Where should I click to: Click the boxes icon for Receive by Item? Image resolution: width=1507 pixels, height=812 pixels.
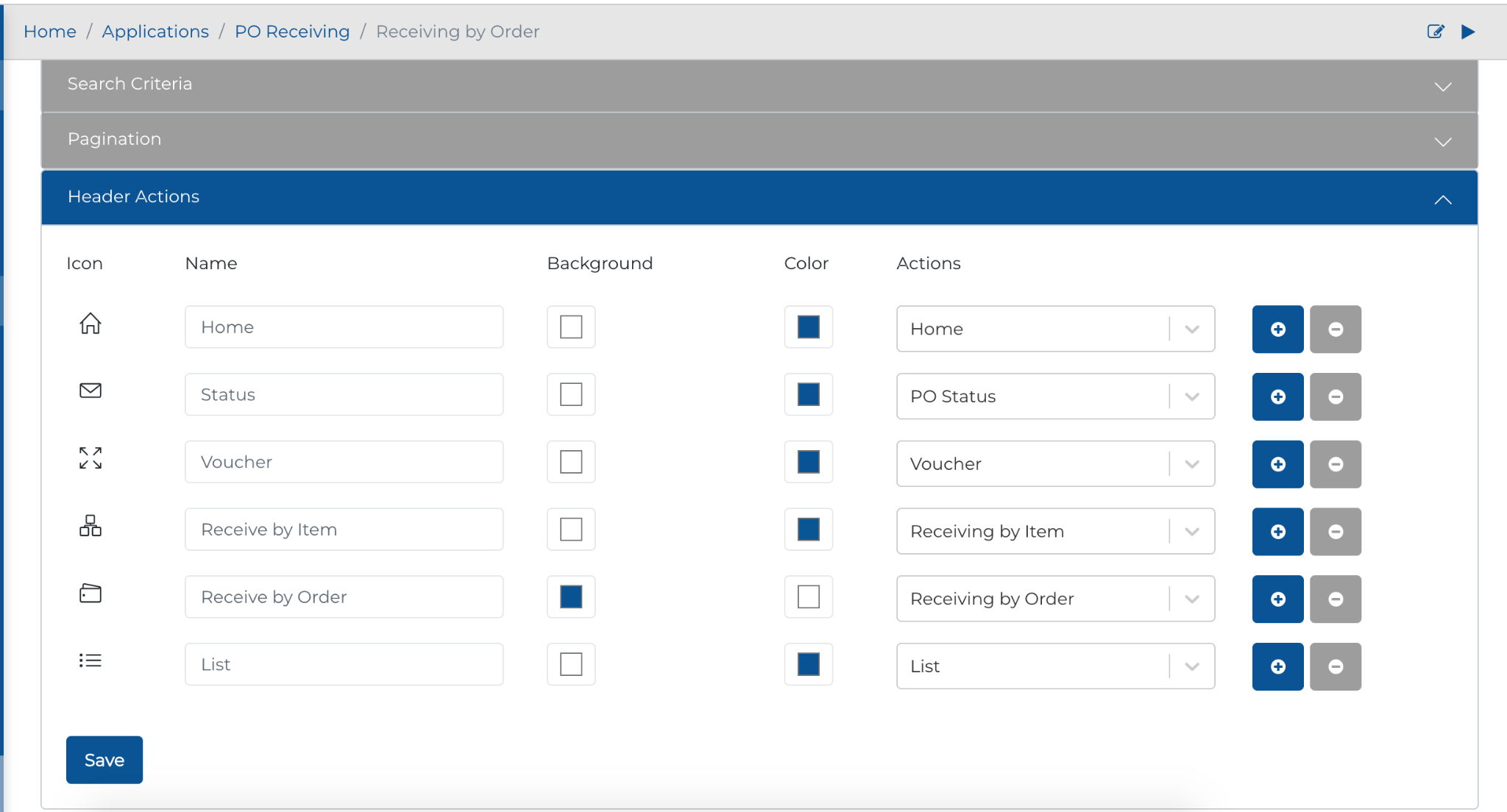91,526
